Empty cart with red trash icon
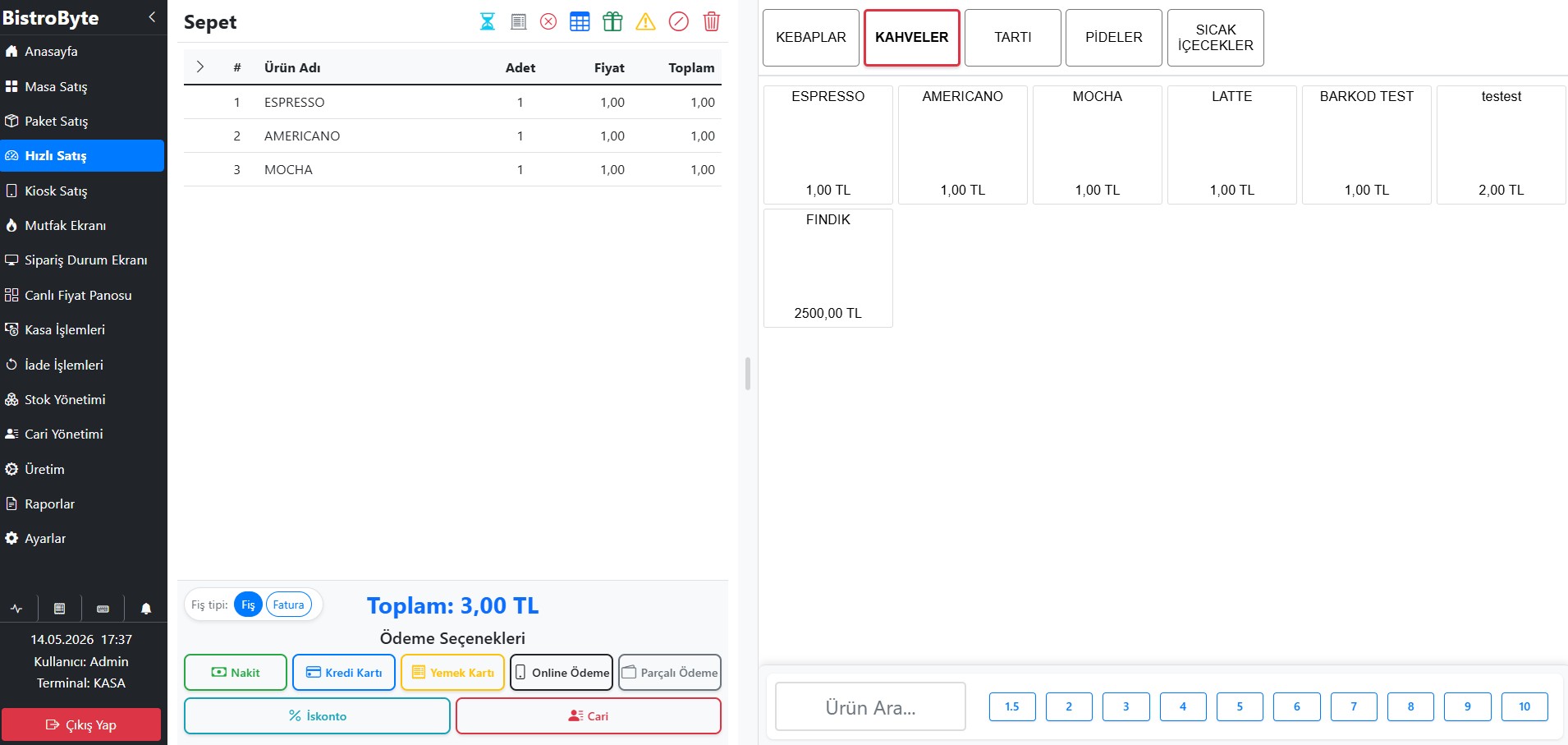Viewport: 1568px width, 745px height. pos(712,21)
